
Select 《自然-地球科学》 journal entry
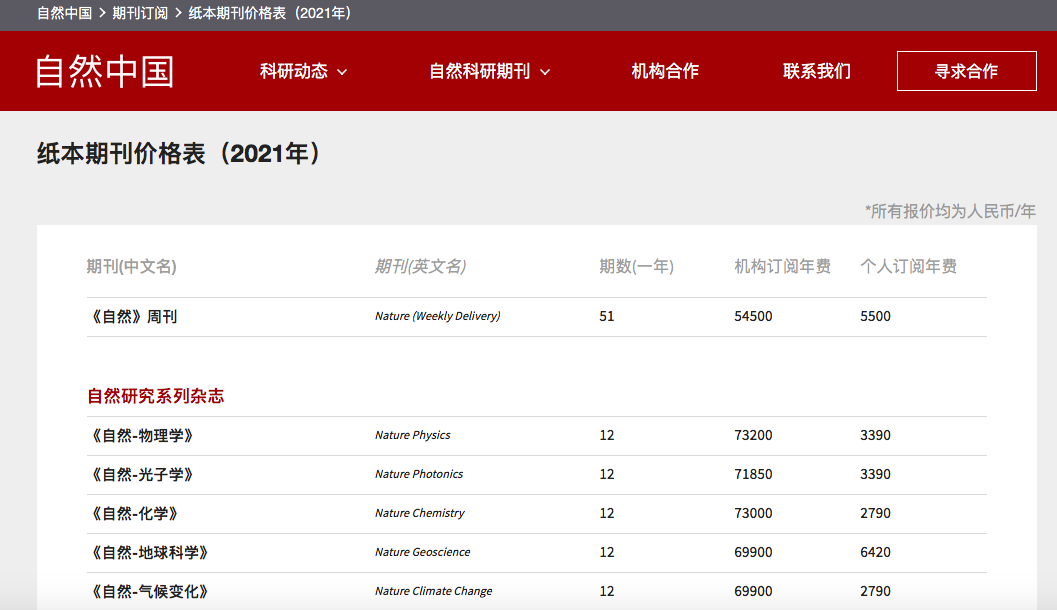click(147, 552)
